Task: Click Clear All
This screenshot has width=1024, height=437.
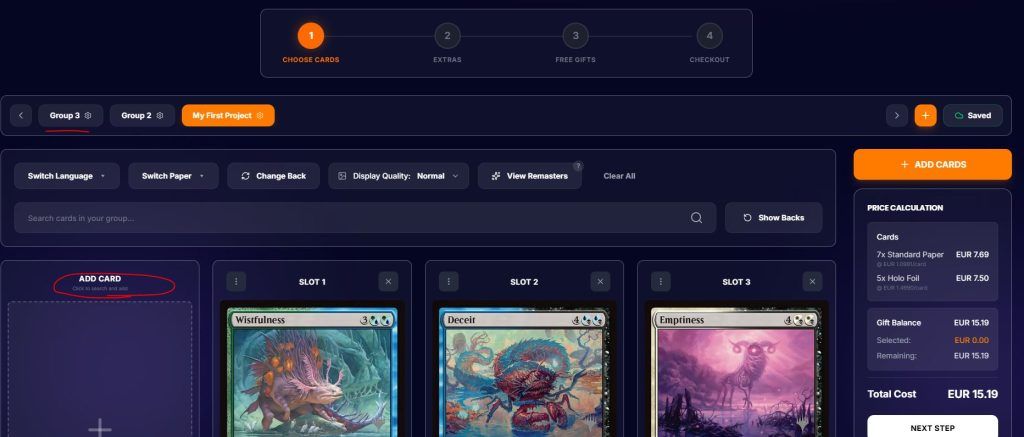Action: coord(619,176)
